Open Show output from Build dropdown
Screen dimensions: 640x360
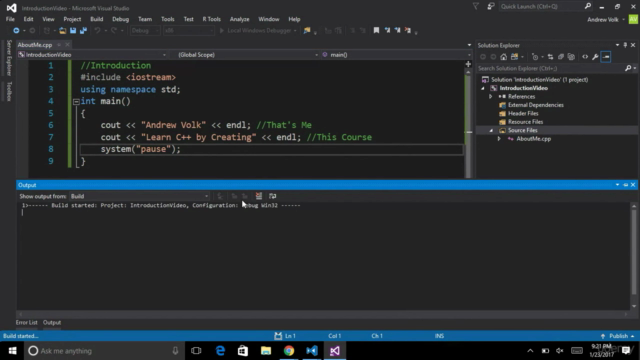point(139,196)
